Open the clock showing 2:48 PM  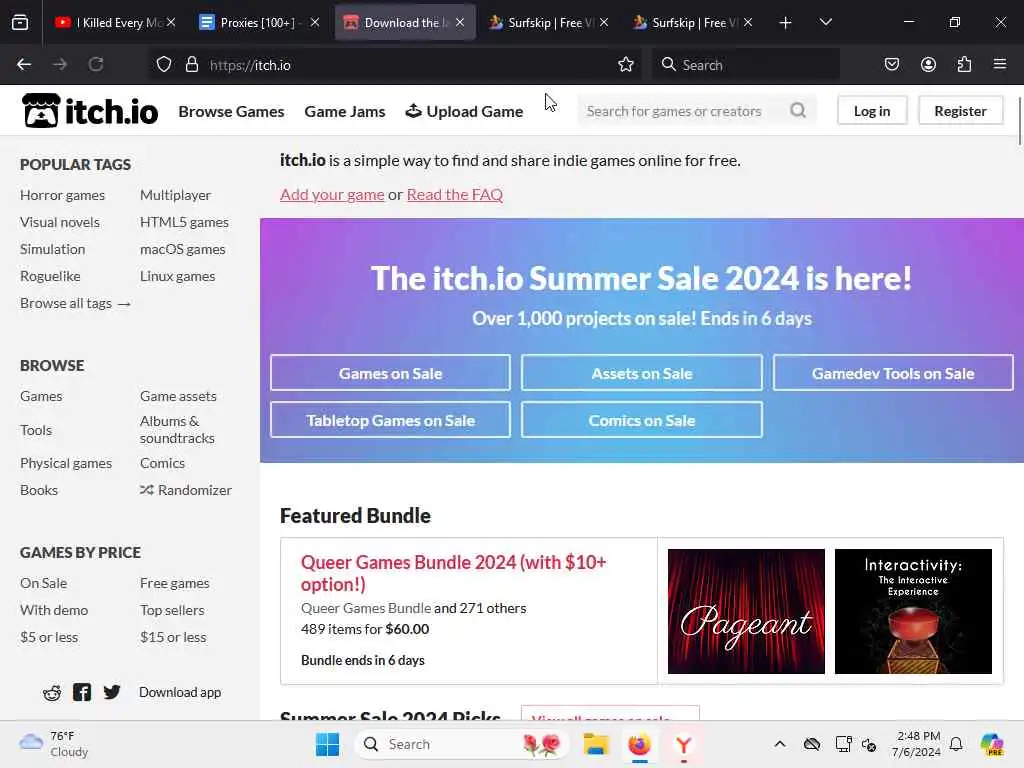[x=918, y=744]
